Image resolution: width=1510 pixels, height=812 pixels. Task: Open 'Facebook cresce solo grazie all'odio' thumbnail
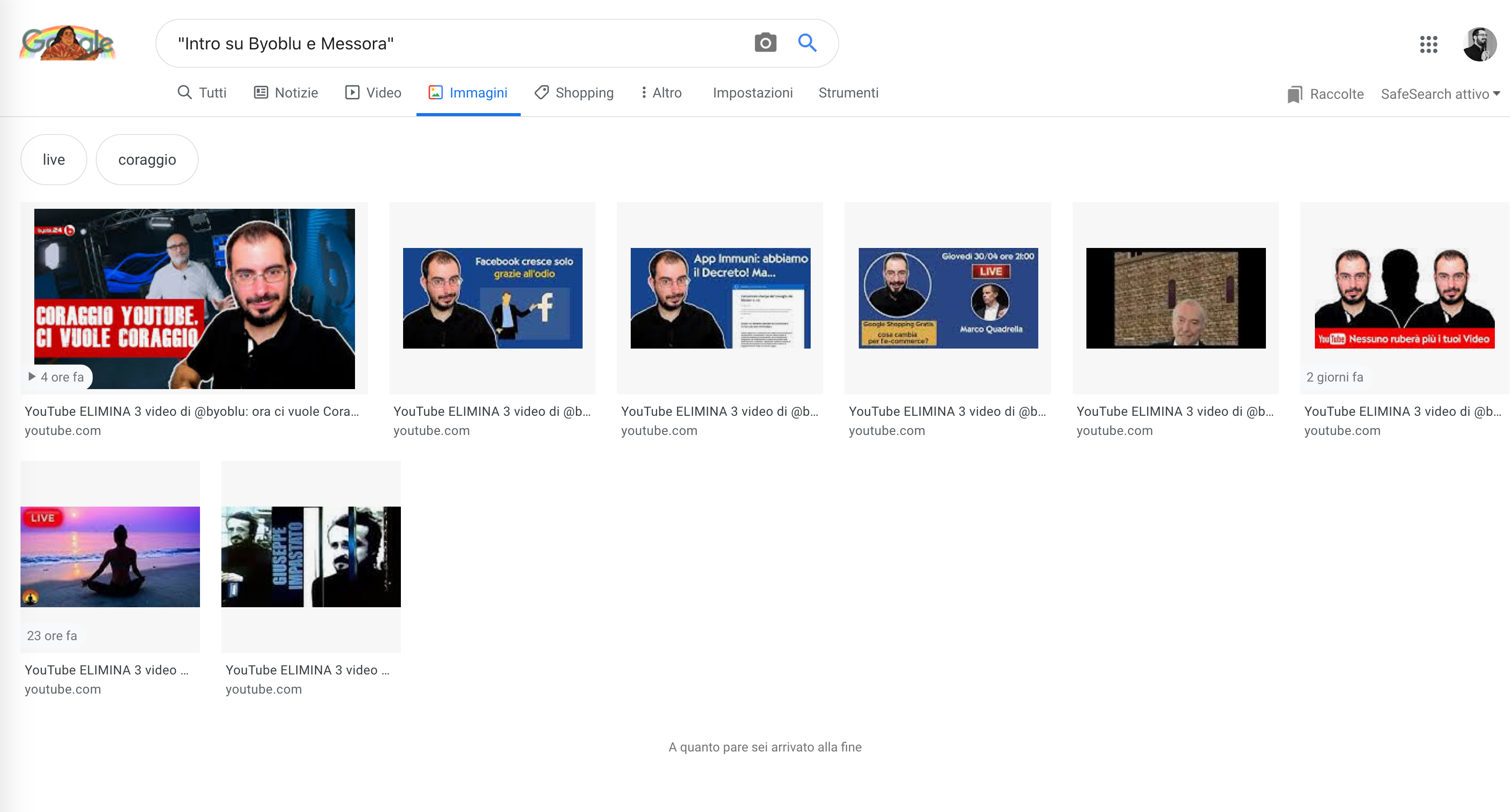492,298
